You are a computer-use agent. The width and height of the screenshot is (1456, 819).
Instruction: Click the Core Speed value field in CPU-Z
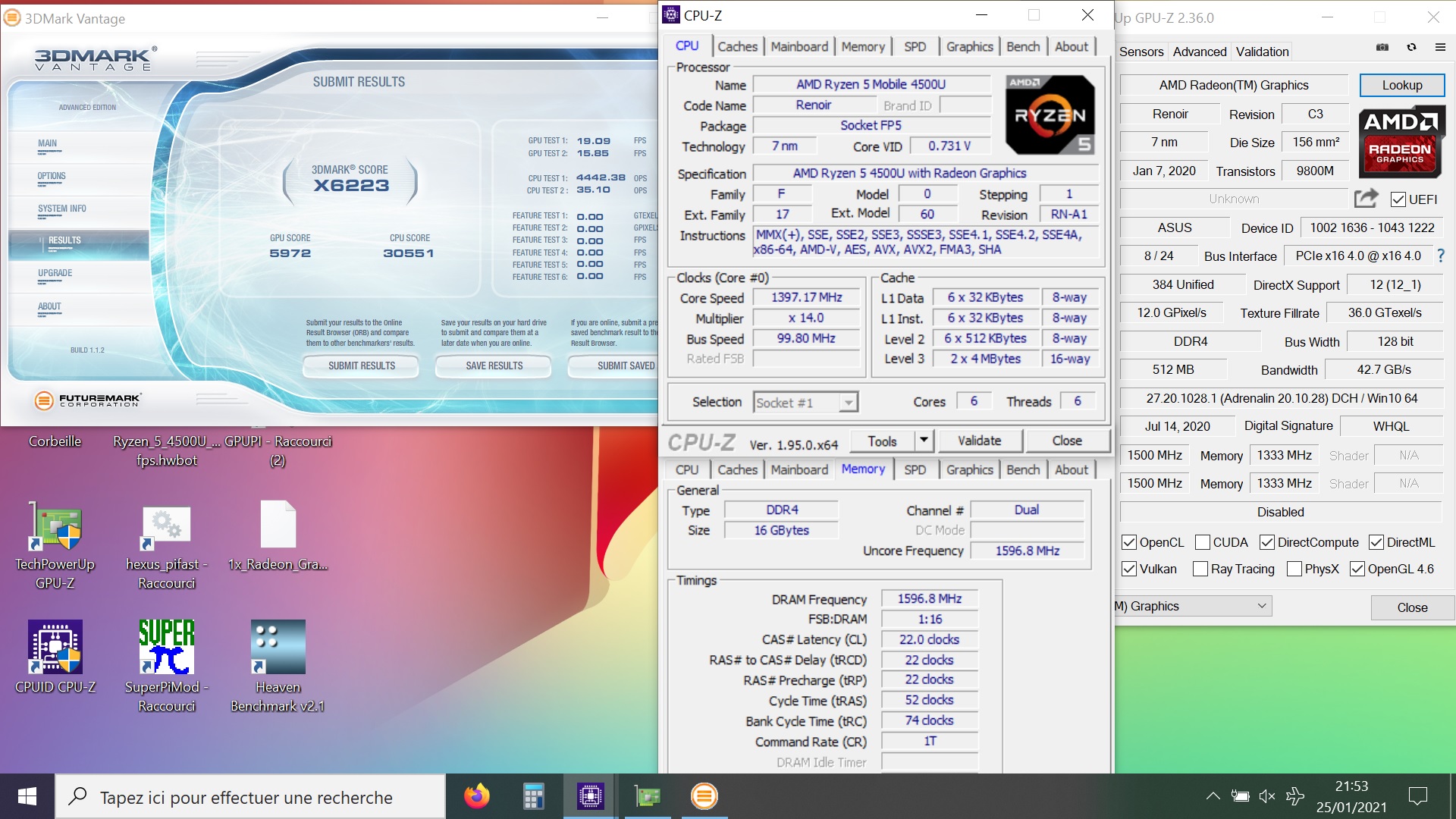pyautogui.click(x=806, y=297)
